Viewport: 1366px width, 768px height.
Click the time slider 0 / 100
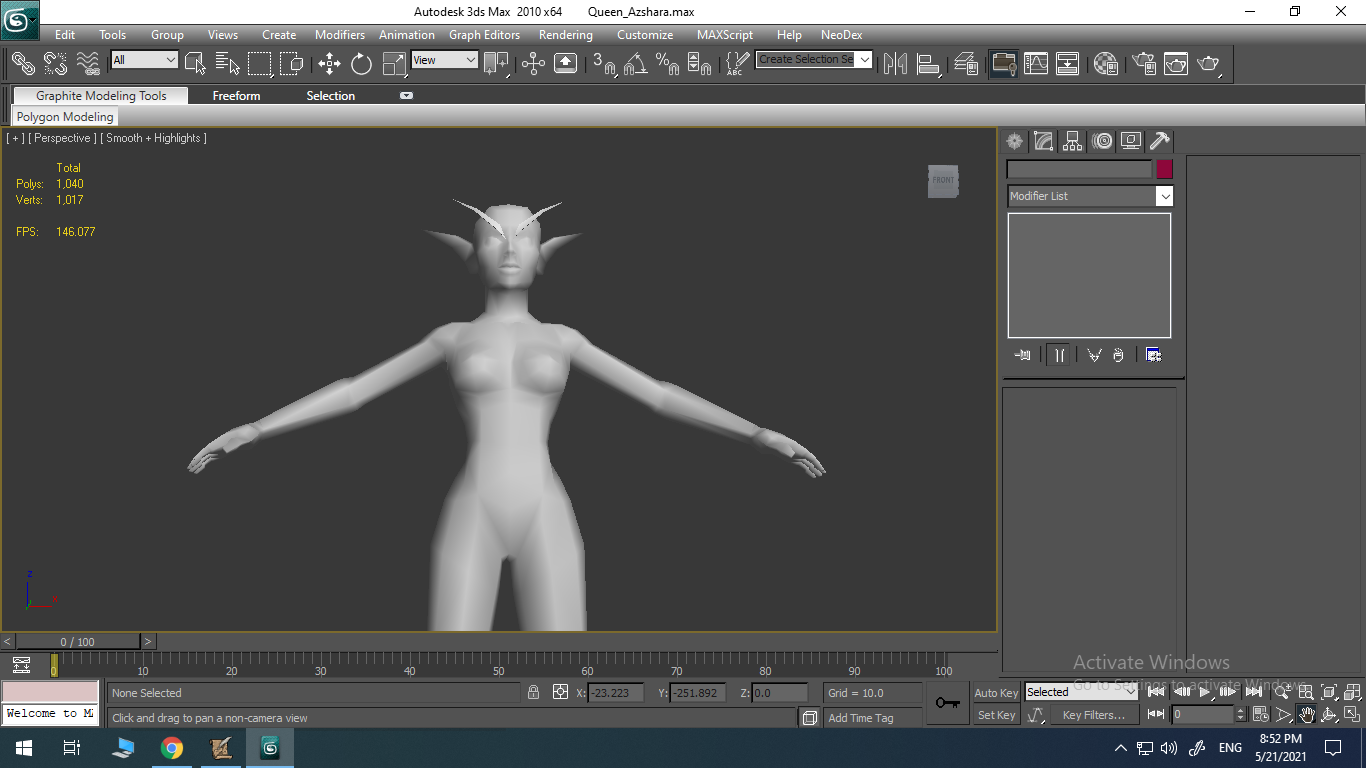[77, 642]
